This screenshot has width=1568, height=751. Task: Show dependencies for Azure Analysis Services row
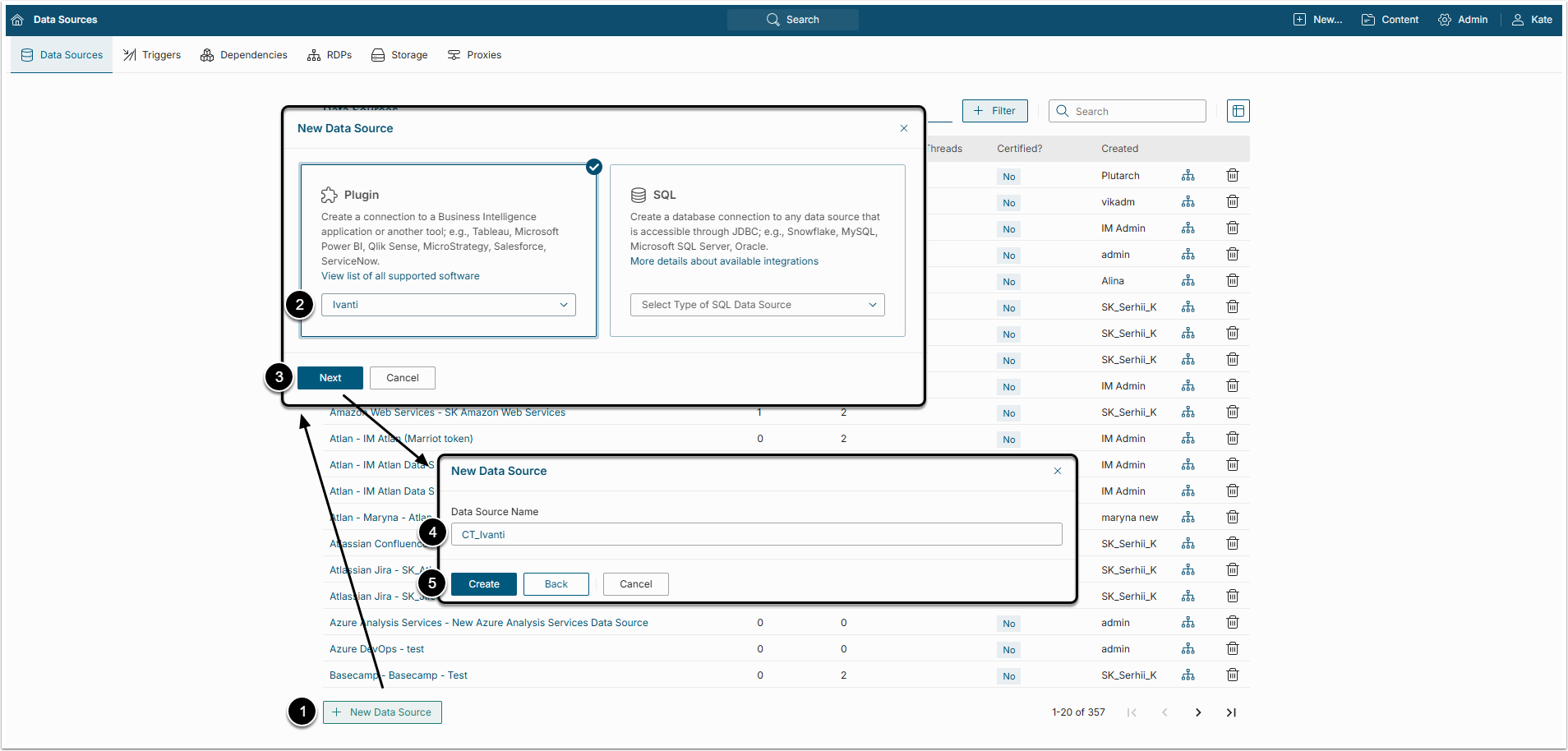[x=1188, y=623]
